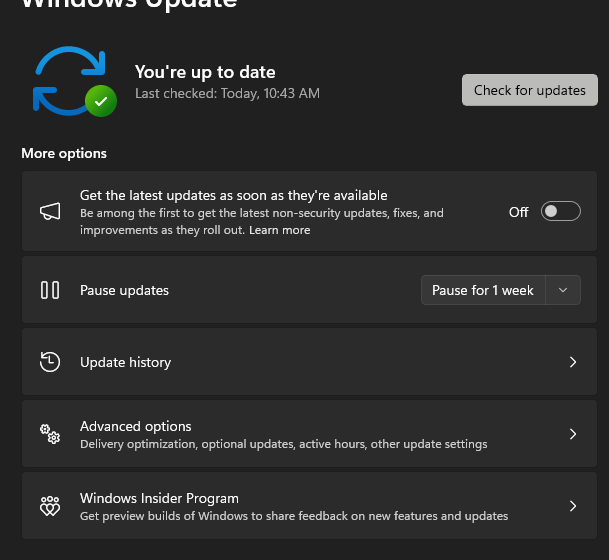Open the Learn more link

(280, 230)
